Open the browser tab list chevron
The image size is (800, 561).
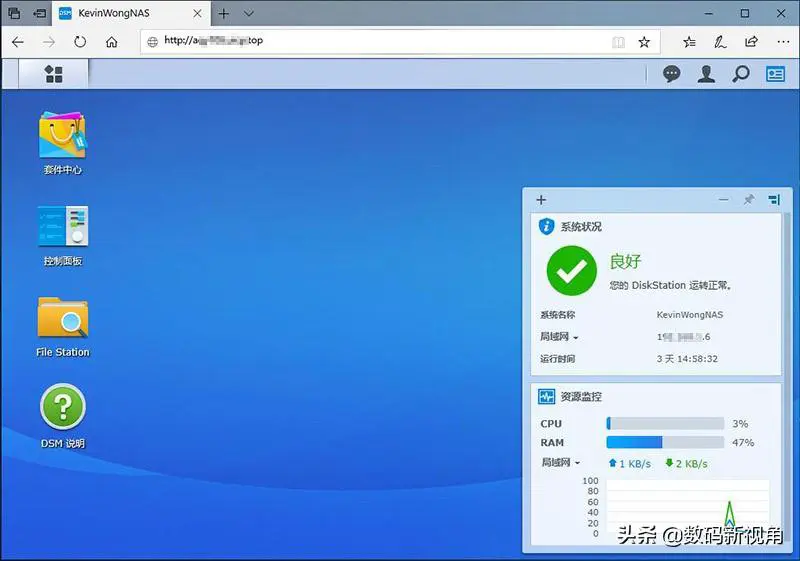click(249, 14)
